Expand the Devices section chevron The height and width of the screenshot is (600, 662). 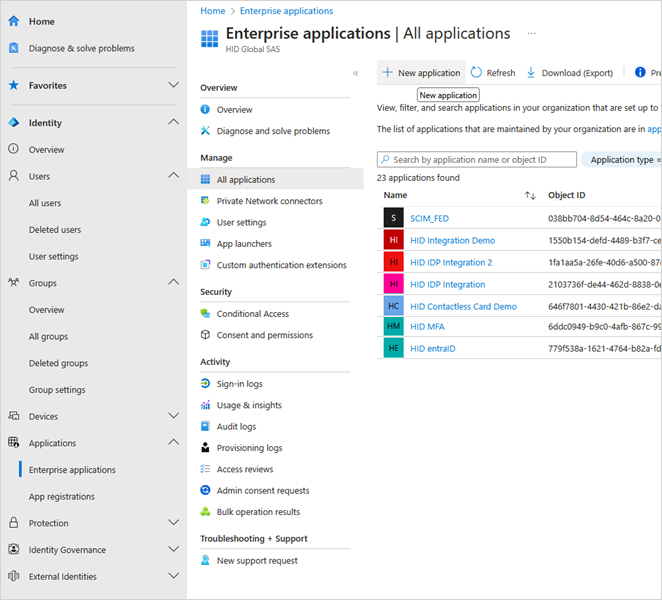174,415
